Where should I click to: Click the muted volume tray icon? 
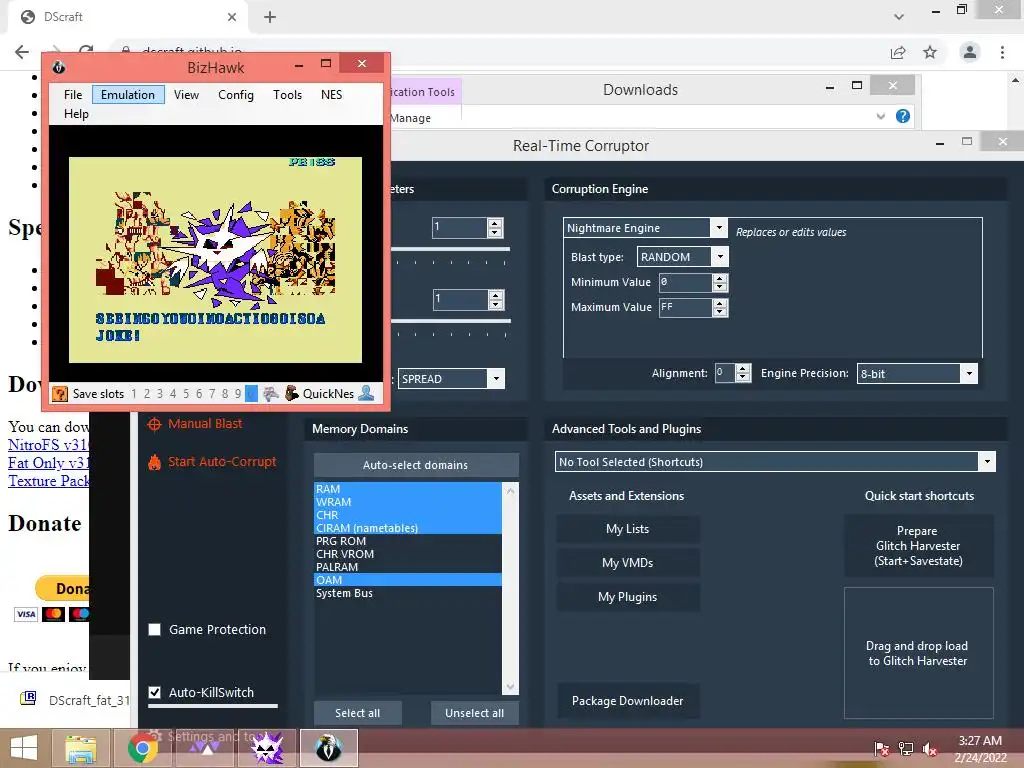click(930, 749)
